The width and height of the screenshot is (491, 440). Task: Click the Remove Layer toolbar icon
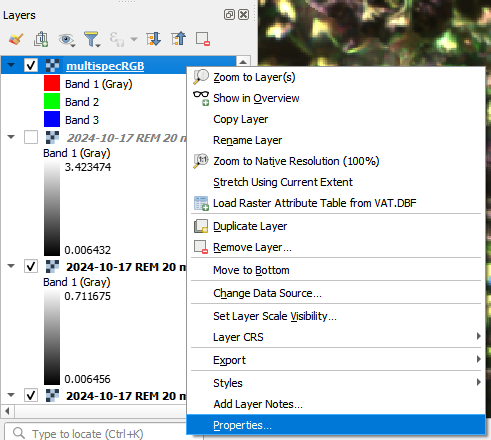203,39
